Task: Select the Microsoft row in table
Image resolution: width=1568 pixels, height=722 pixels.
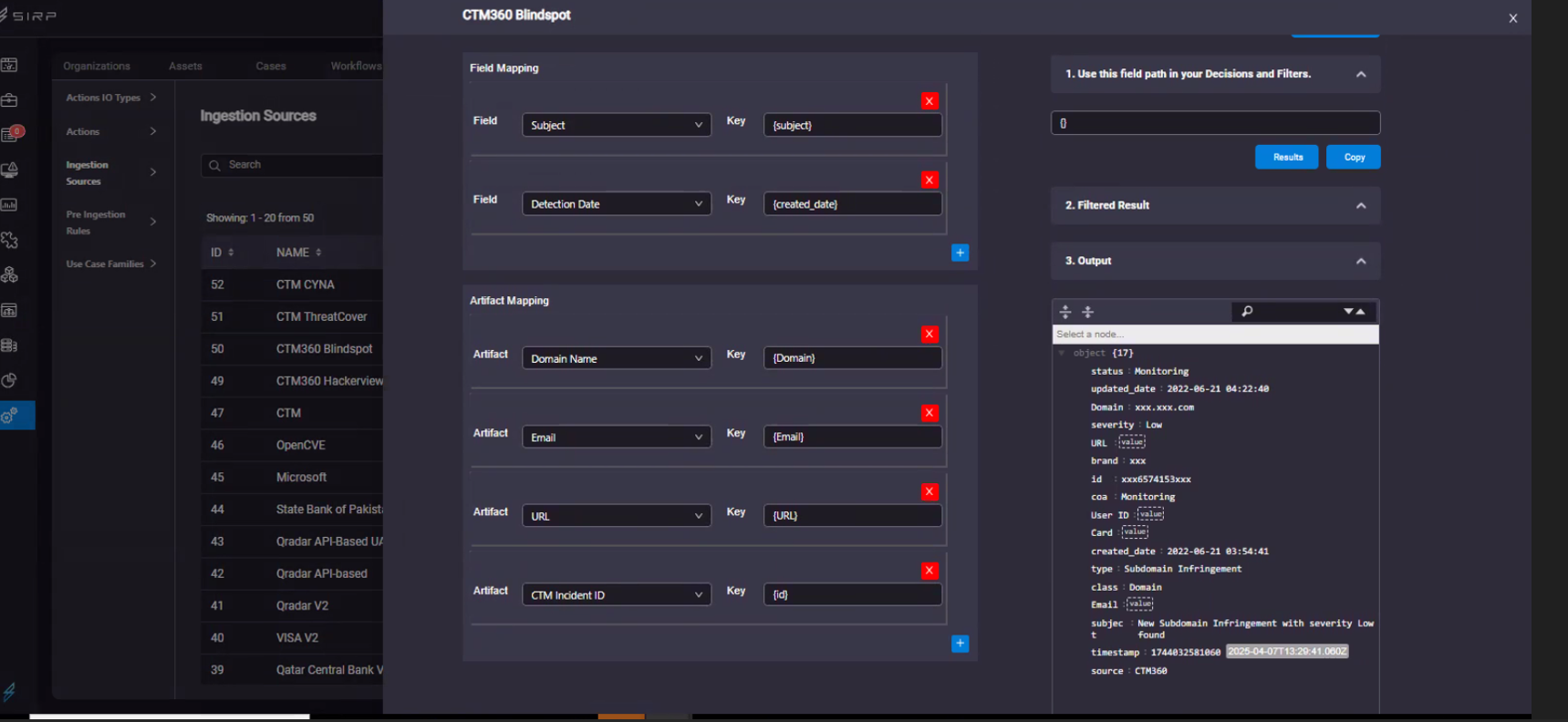Action: [292, 477]
